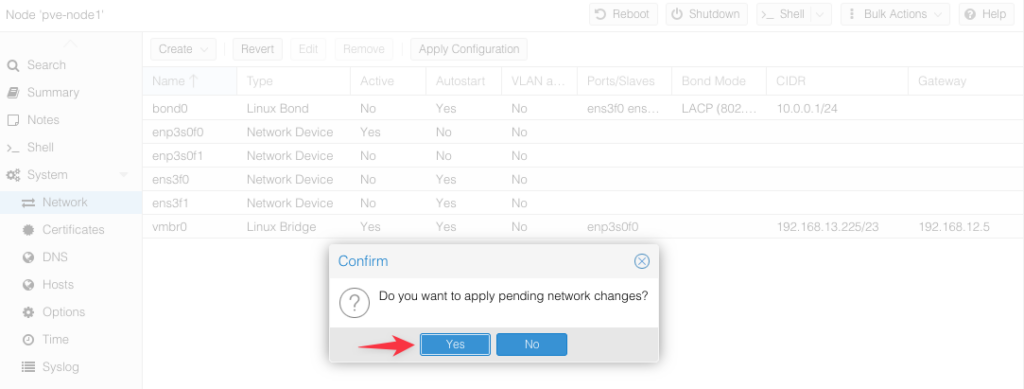This screenshot has width=1024, height=389.
Task: Sort by the Bond Mode column header
Action: point(718,82)
